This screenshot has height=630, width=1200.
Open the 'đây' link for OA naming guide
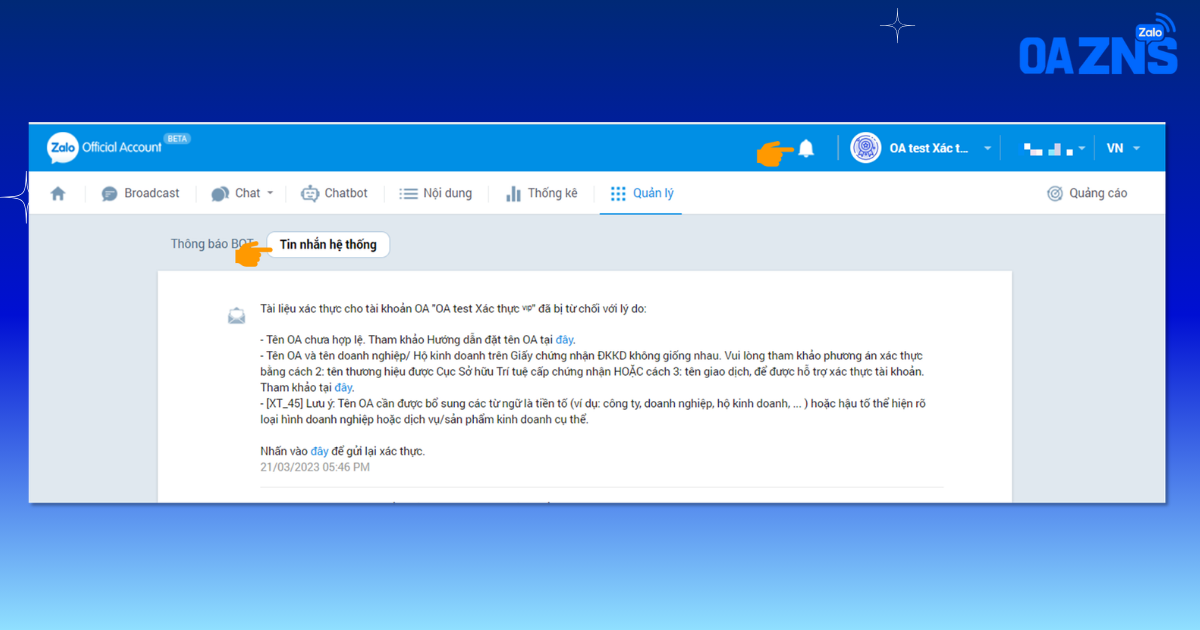point(565,340)
